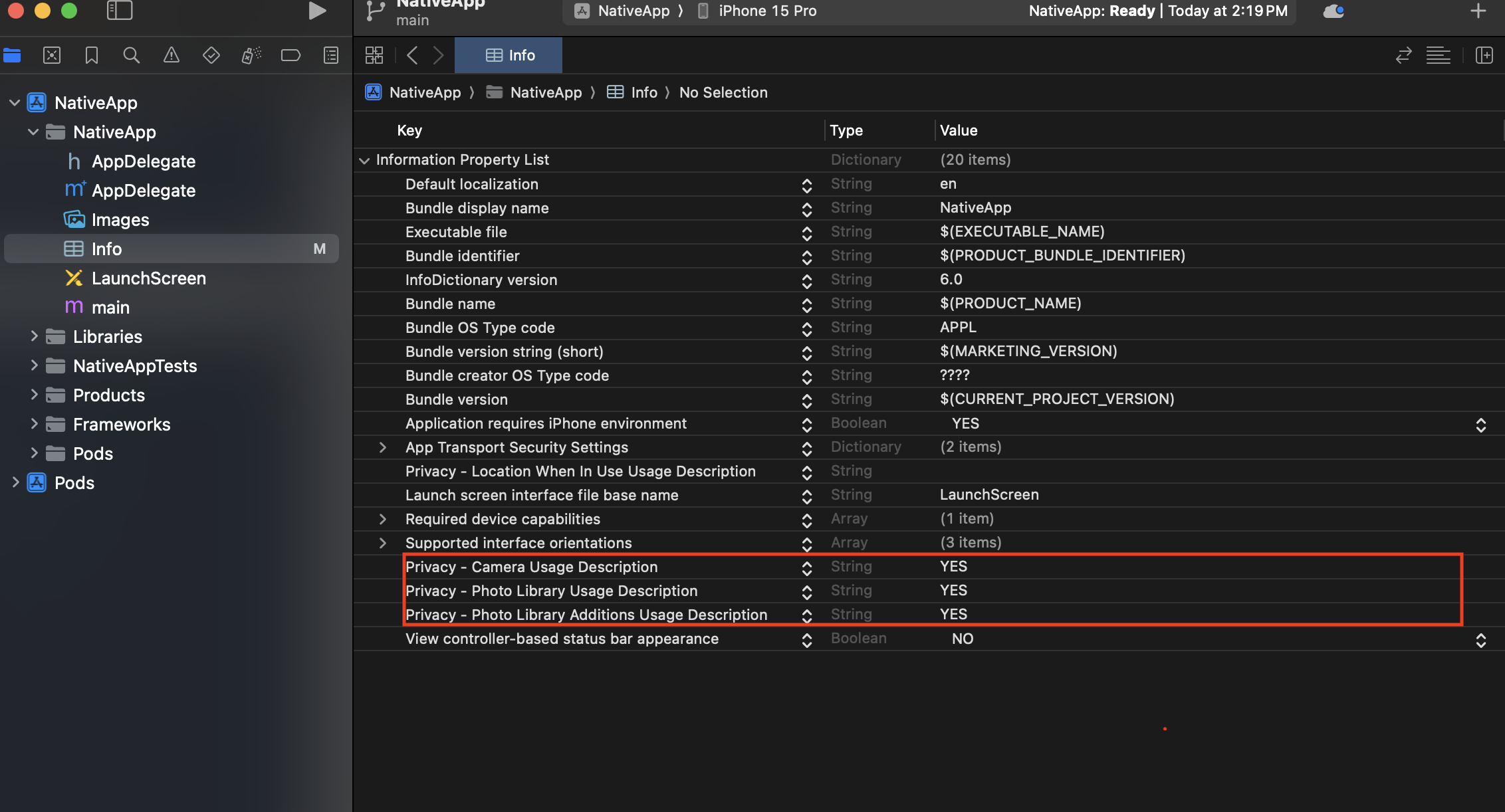Expand App Transport Security Settings row
This screenshot has width=1505, height=812.
(x=382, y=447)
